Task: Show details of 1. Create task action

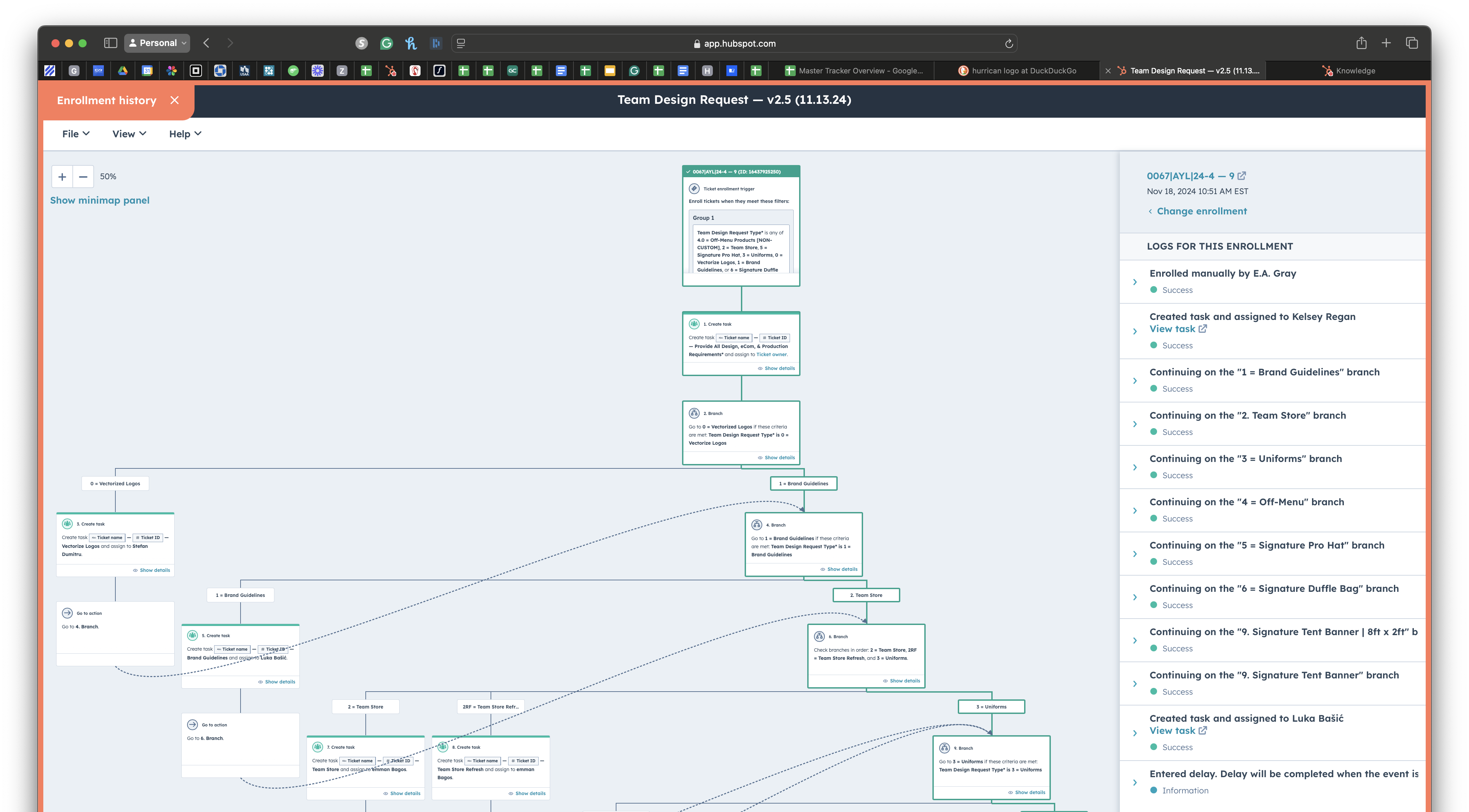Action: point(776,368)
